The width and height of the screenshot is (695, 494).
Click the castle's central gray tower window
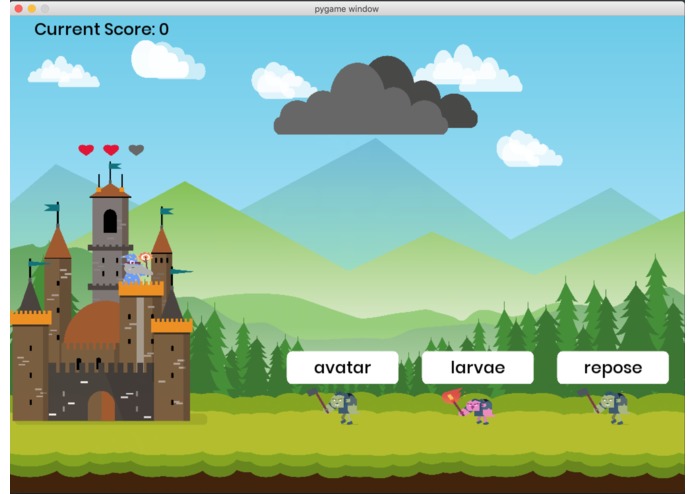coord(110,221)
